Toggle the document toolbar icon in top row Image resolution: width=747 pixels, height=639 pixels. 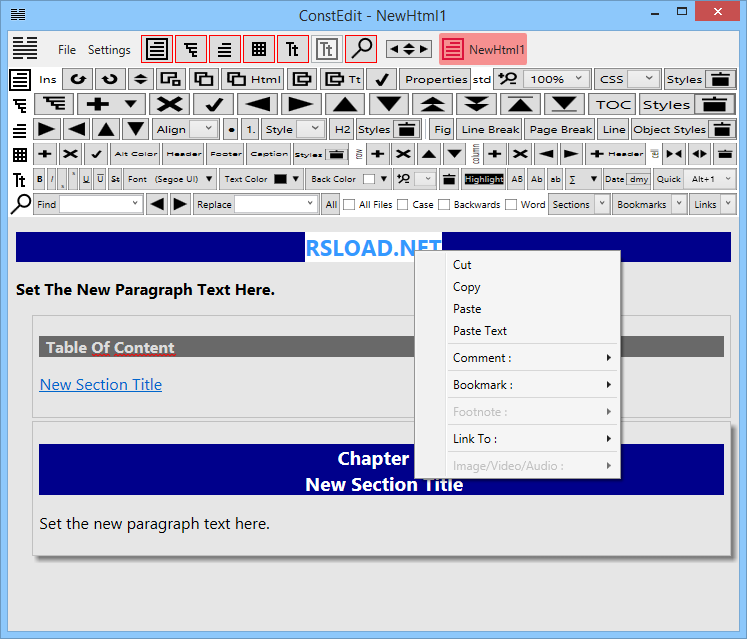(x=157, y=49)
